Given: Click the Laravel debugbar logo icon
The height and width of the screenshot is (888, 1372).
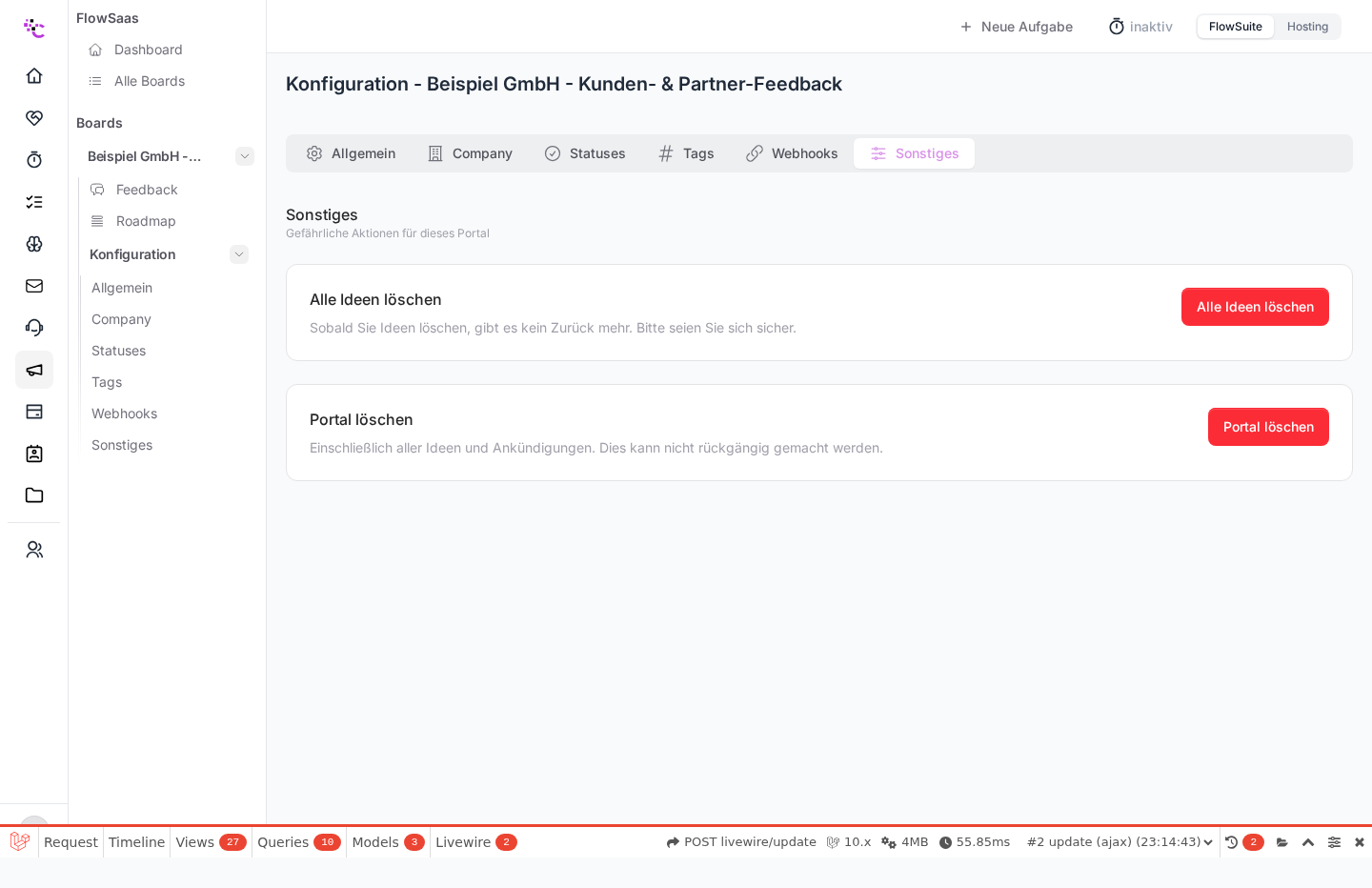Looking at the screenshot, I should (x=19, y=841).
